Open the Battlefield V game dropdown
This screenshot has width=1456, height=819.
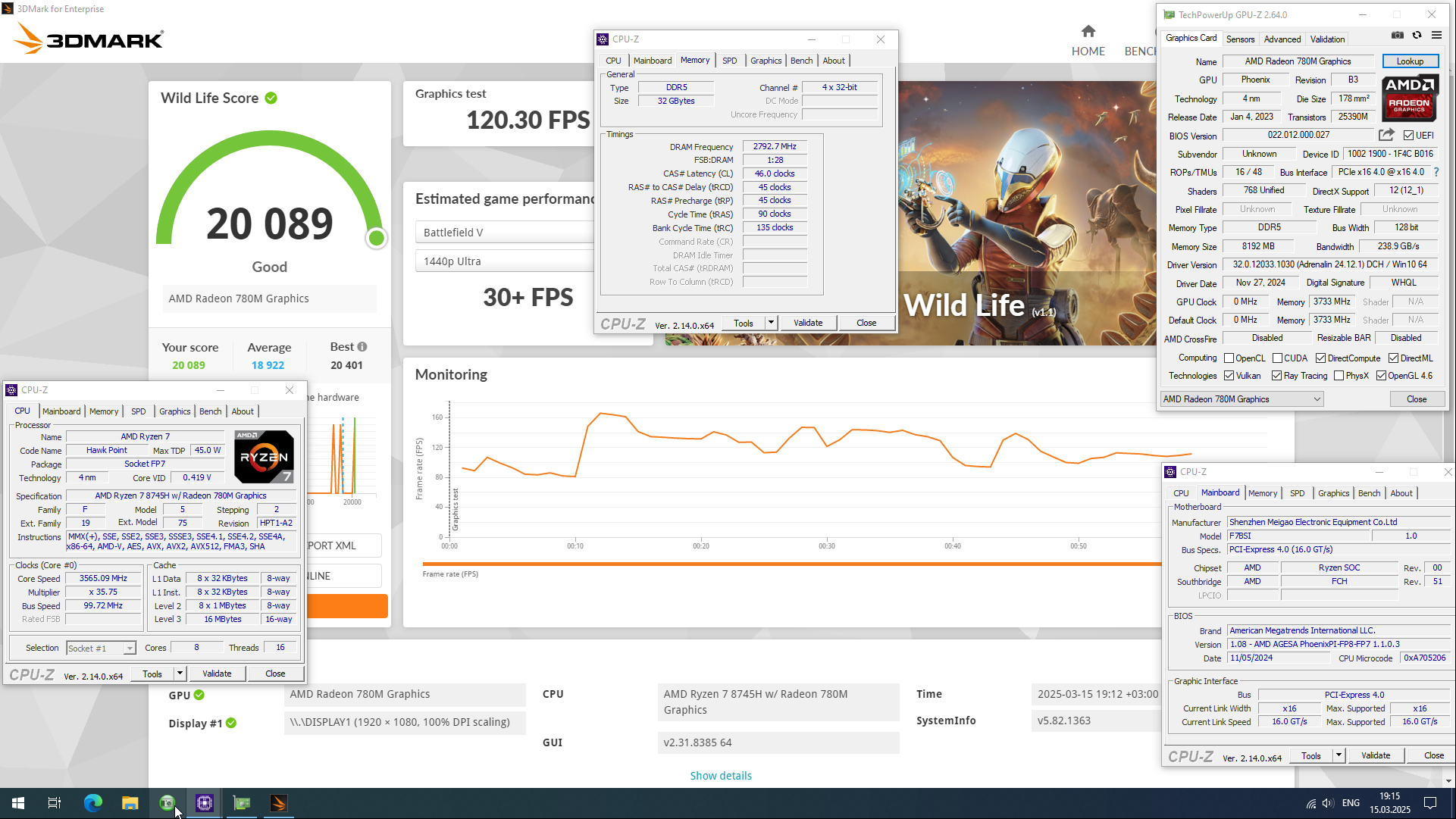[x=504, y=233]
